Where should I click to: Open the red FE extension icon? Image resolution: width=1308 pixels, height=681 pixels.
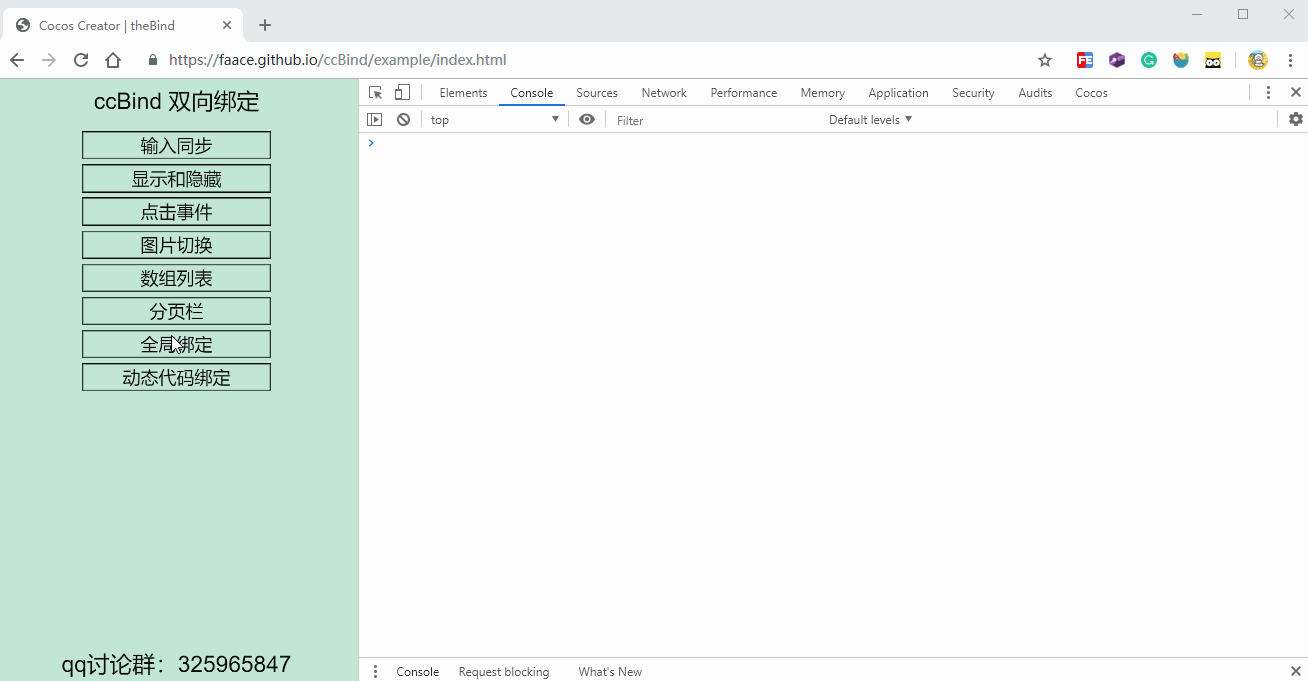(x=1085, y=60)
